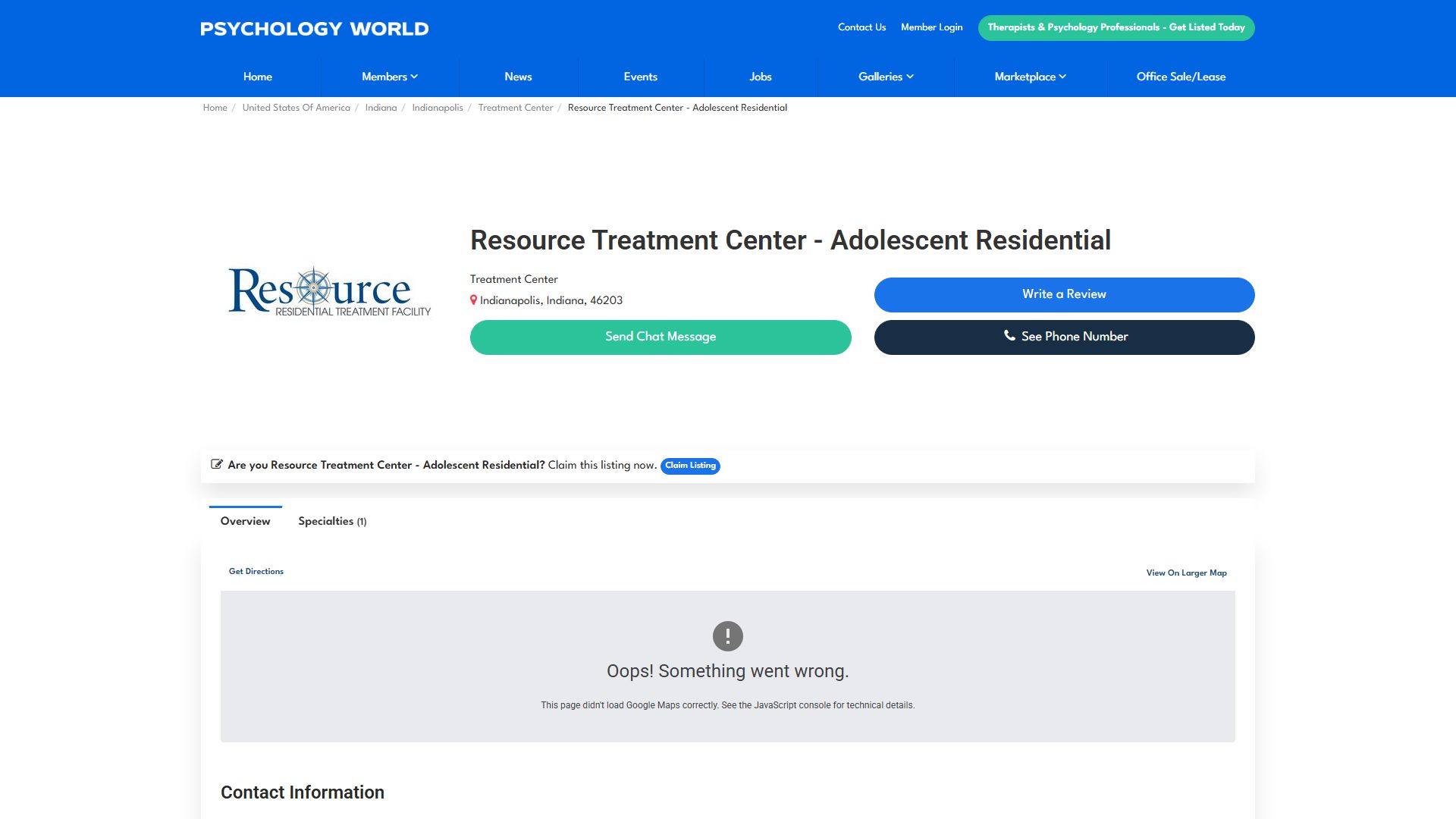Click the page title heading
Screen dimensions: 1456x819
[790, 240]
